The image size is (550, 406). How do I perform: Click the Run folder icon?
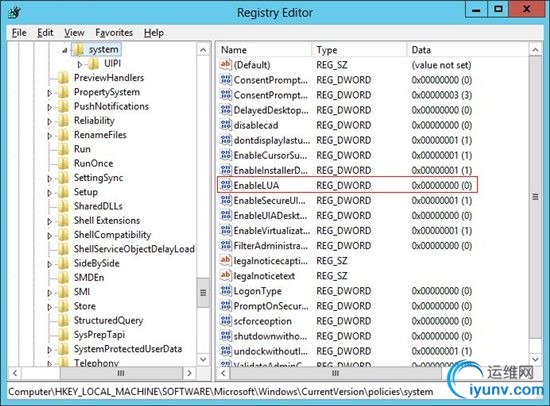[63, 149]
